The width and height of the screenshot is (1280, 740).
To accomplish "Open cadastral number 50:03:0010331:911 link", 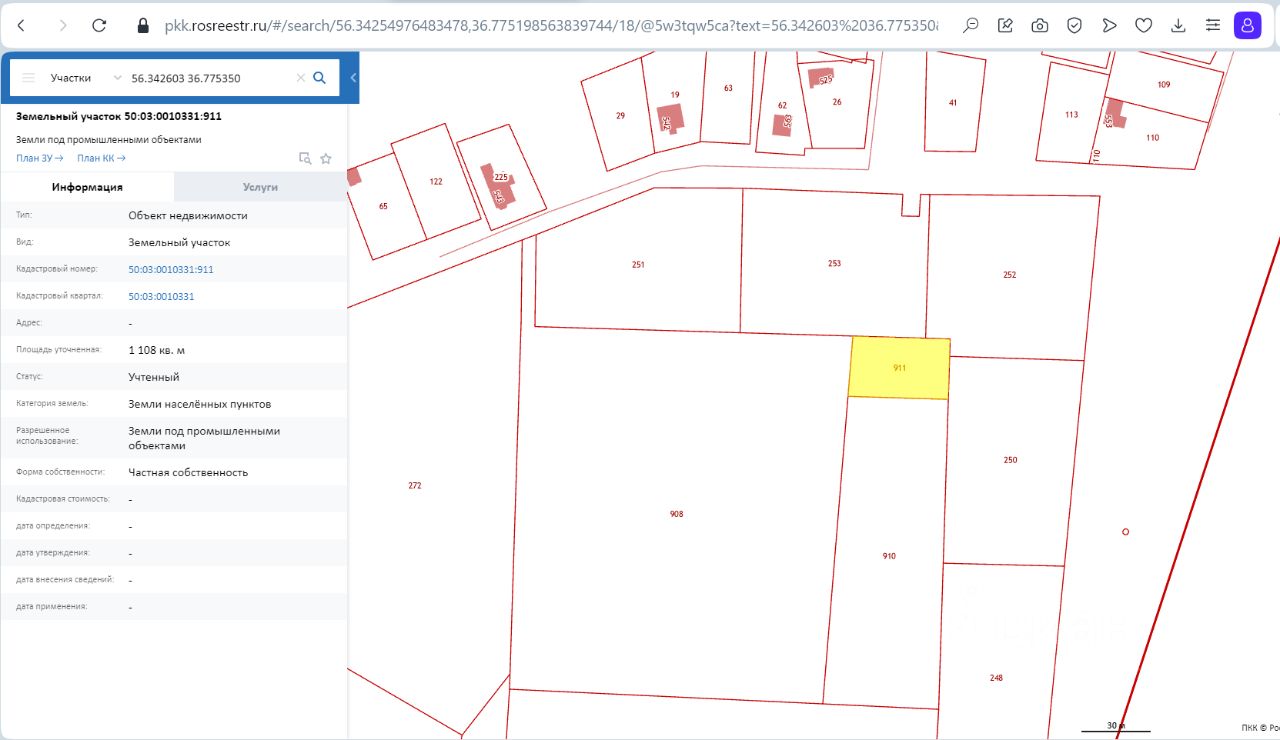I will [x=171, y=270].
